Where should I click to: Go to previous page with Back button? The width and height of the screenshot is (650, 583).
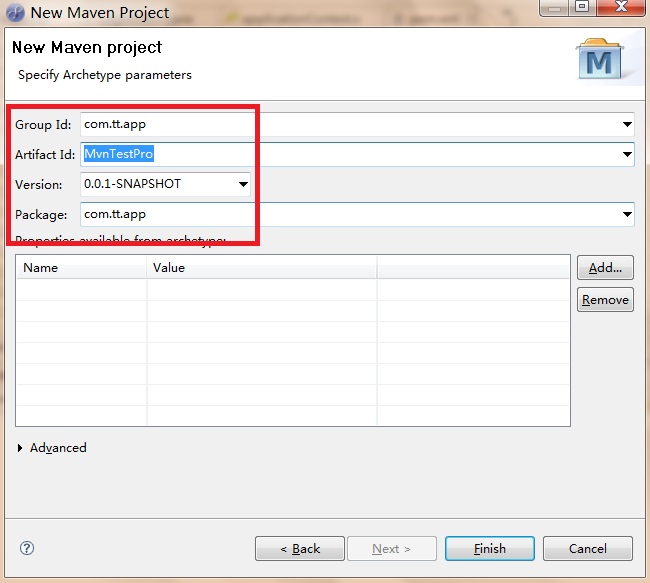pyautogui.click(x=300, y=548)
